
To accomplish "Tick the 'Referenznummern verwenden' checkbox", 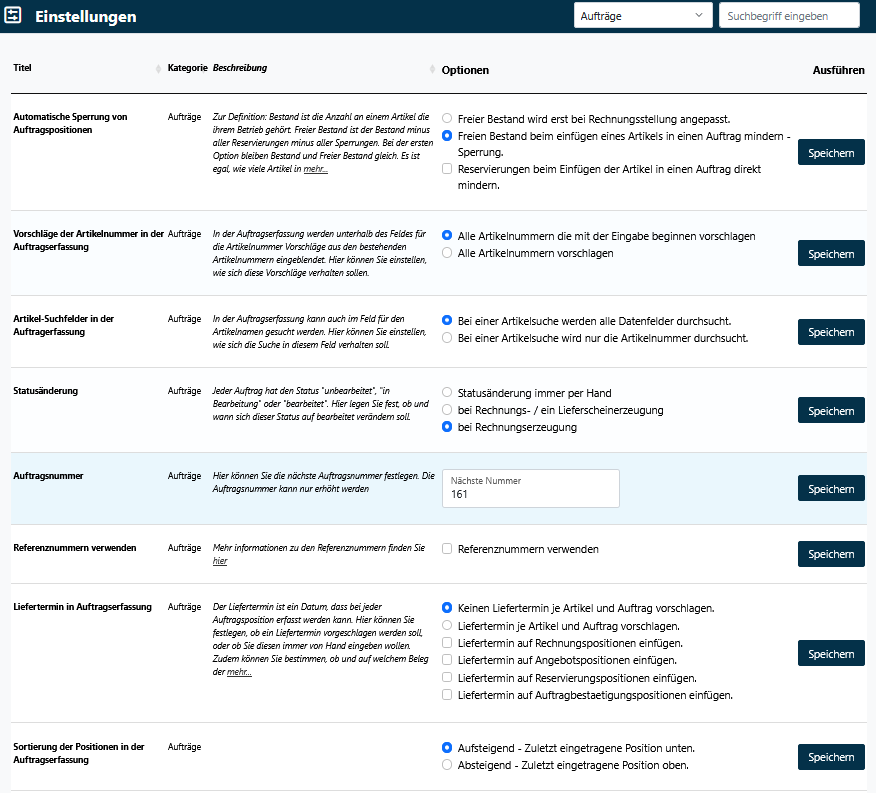I will 447,549.
